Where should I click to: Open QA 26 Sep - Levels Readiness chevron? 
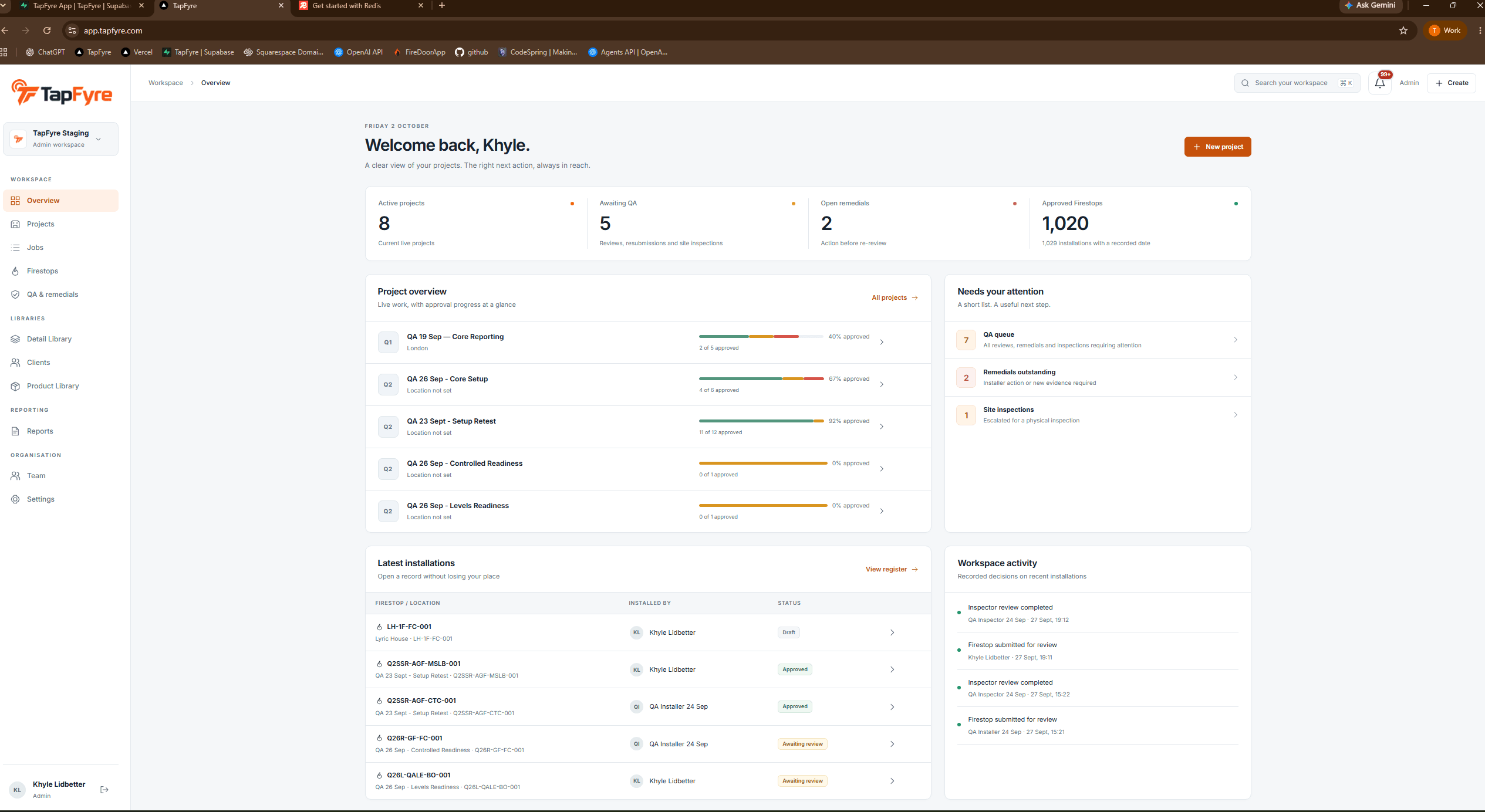click(882, 511)
